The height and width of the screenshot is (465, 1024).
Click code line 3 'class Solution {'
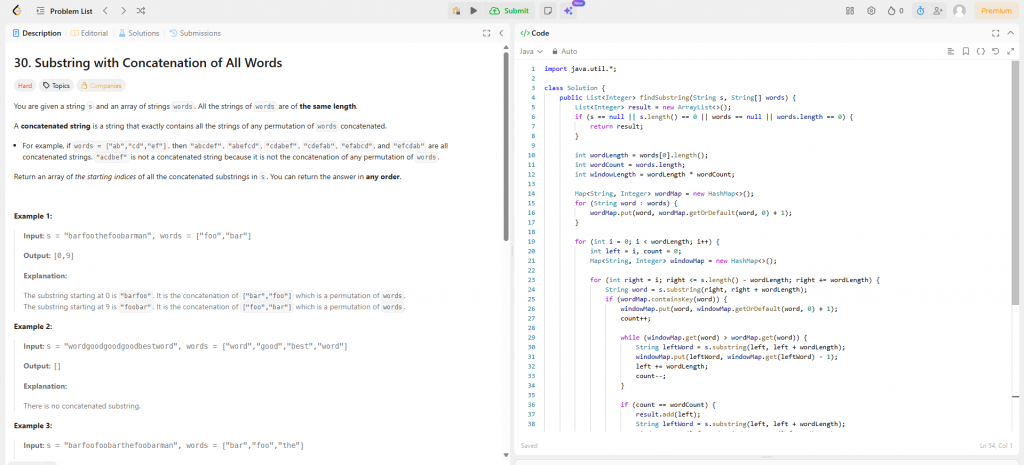tap(575, 88)
